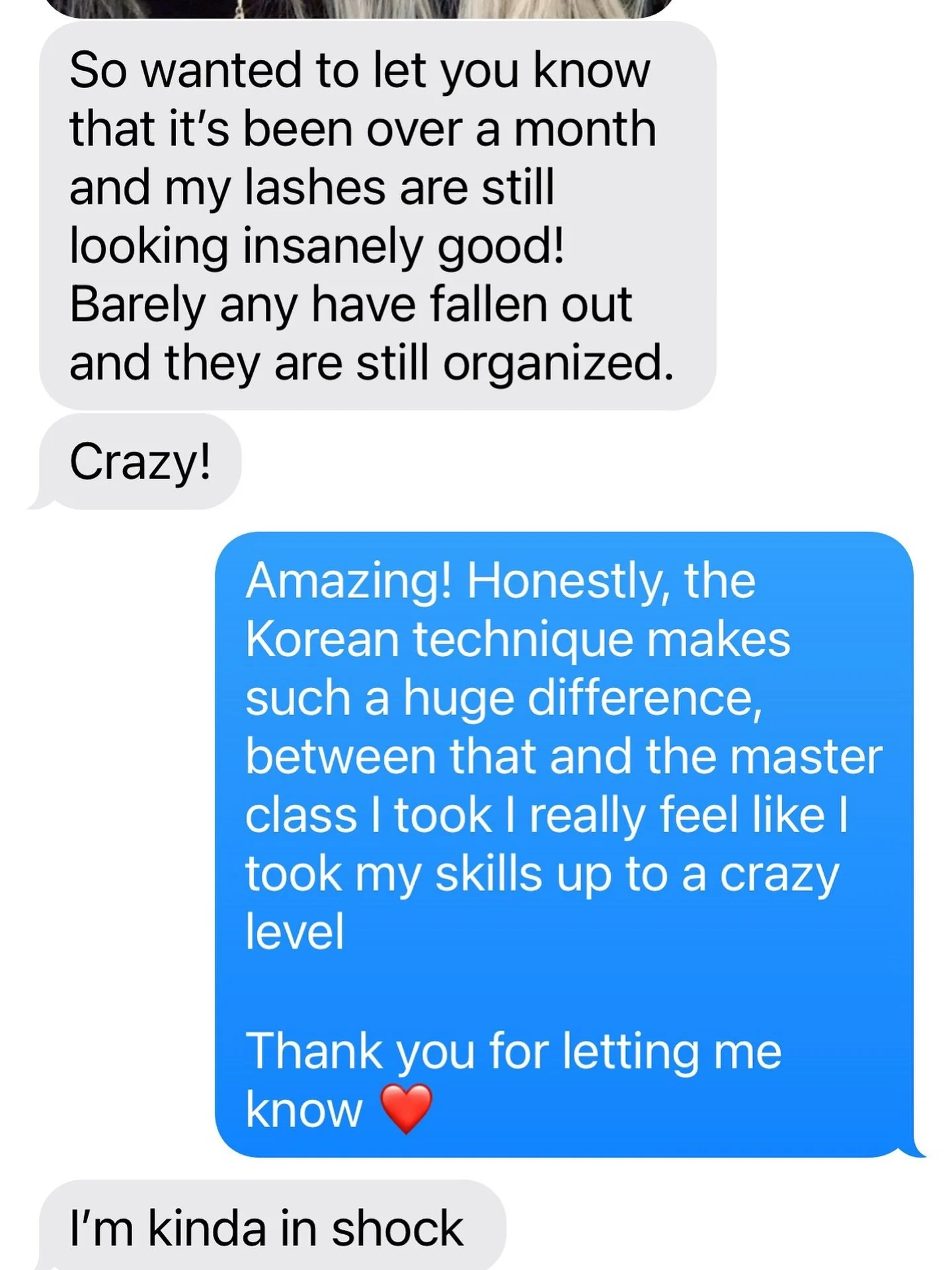952x1270 pixels.
Task: Tap the red heart emoji
Action: tap(407, 1109)
